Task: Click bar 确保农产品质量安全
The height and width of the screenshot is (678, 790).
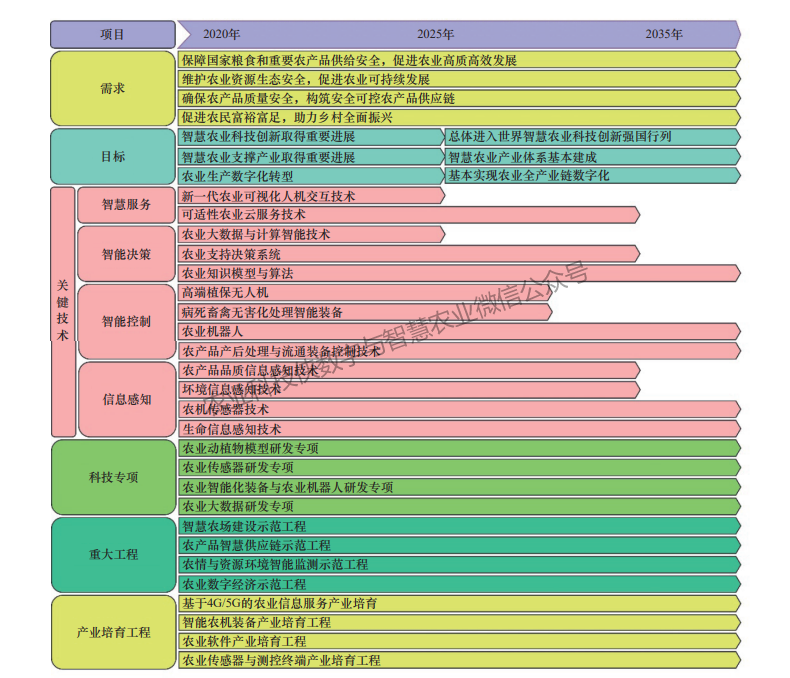Action: pyautogui.click(x=459, y=98)
